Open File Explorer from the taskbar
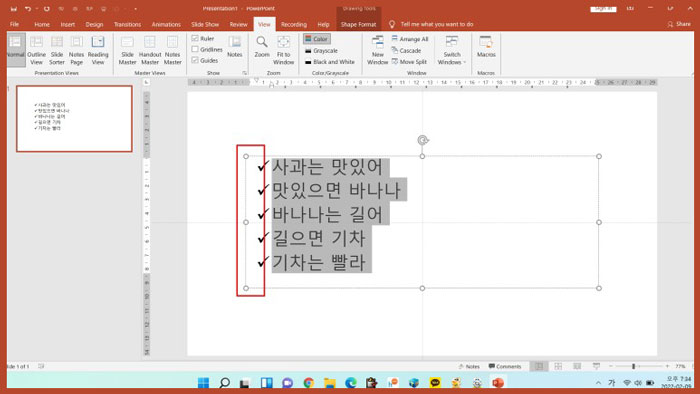Viewport: 700px width, 394px height. tap(329, 382)
